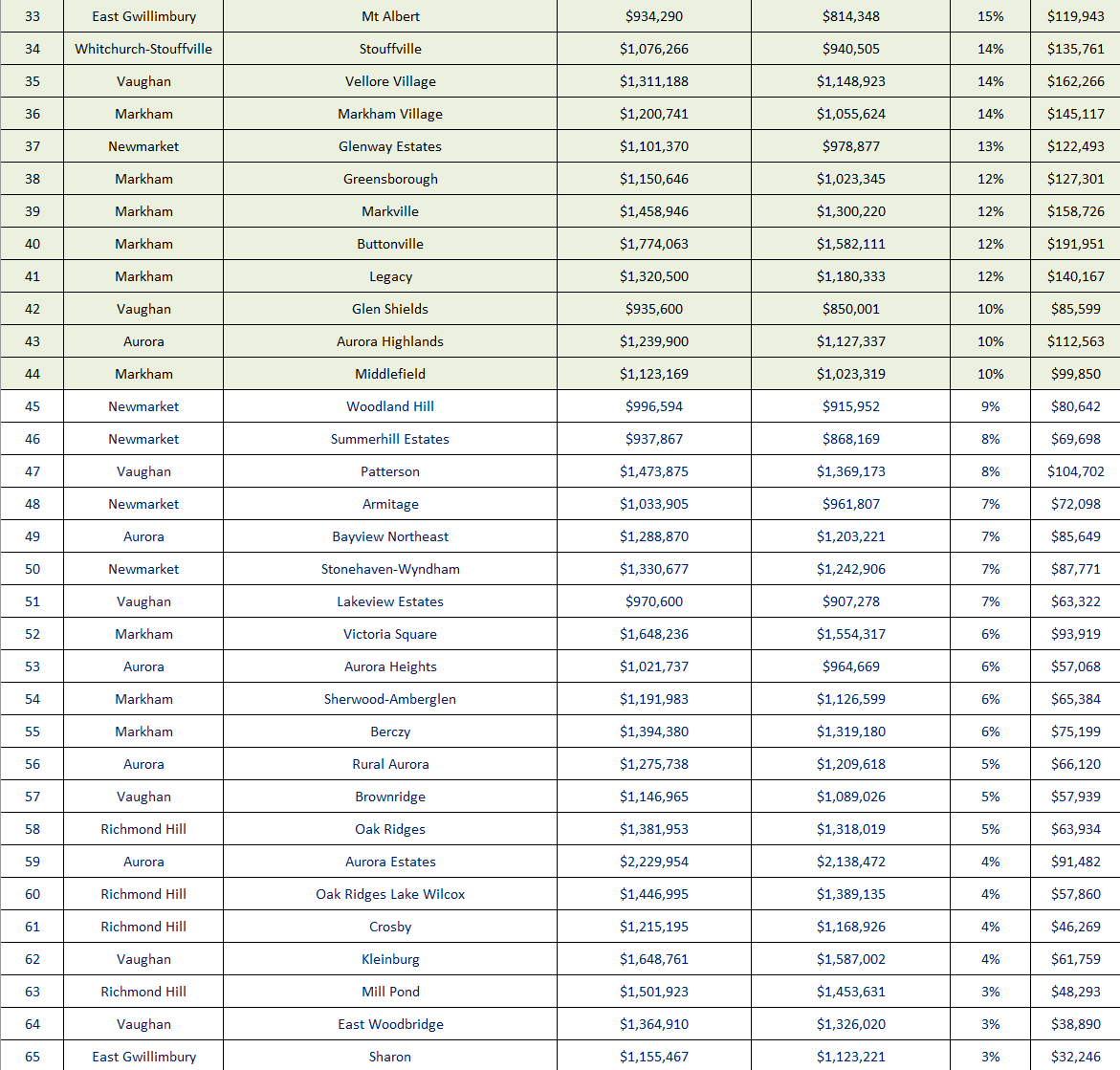Select the Brownridge cell

tap(390, 797)
